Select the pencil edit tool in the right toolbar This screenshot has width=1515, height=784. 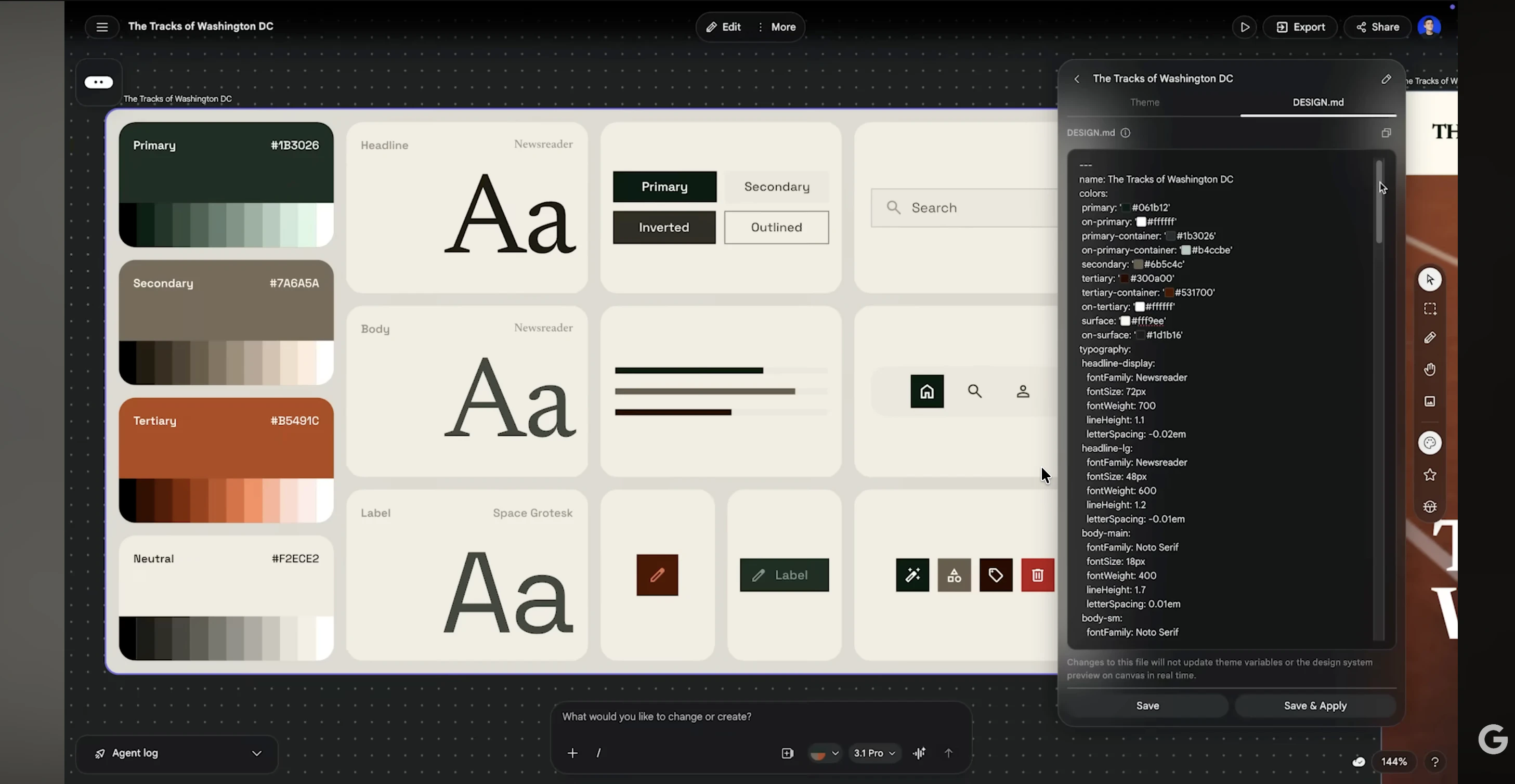(1430, 337)
